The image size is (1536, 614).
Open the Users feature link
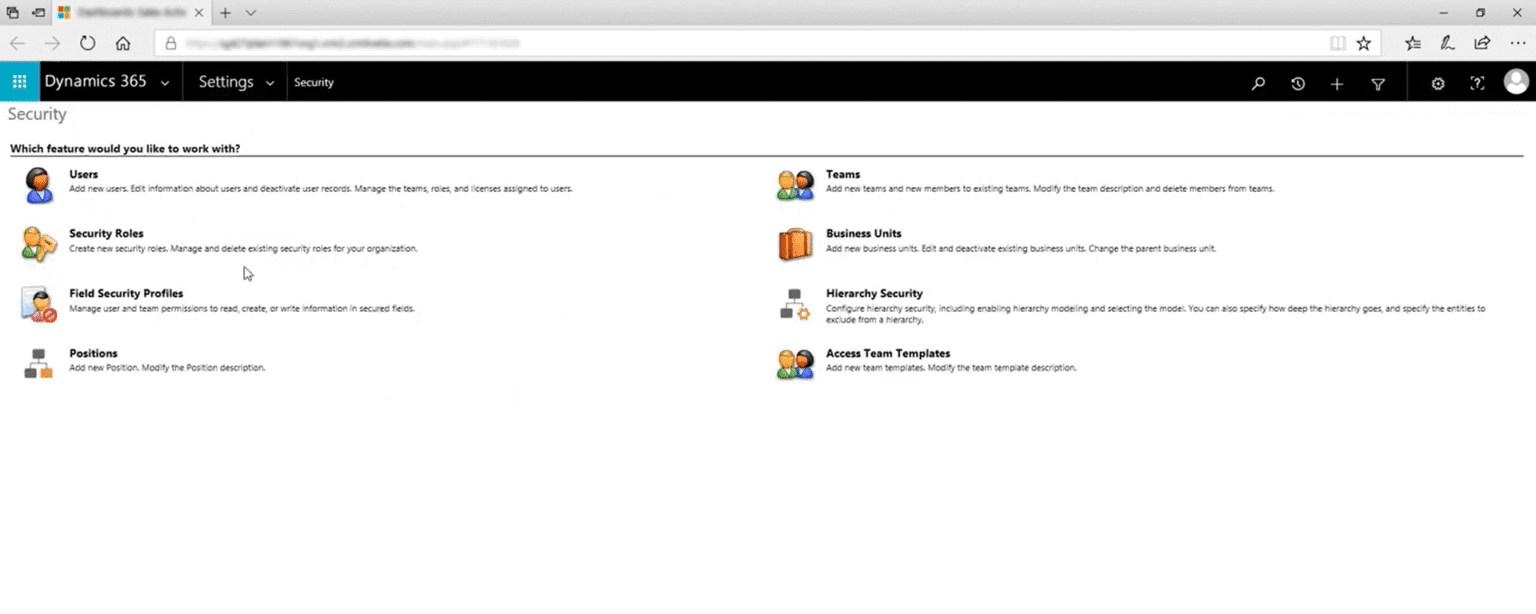click(x=84, y=174)
